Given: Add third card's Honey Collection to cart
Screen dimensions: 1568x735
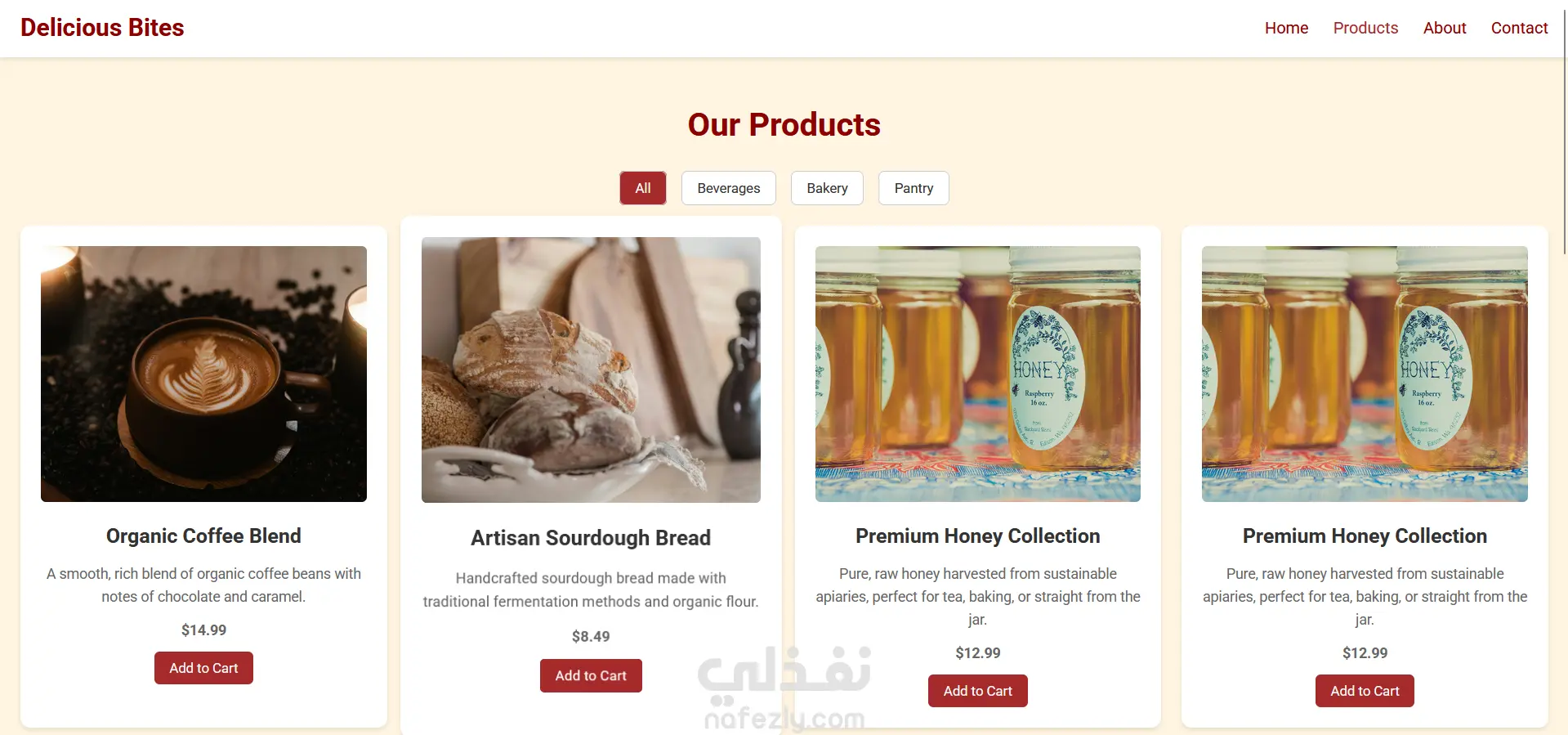Looking at the screenshot, I should (978, 691).
